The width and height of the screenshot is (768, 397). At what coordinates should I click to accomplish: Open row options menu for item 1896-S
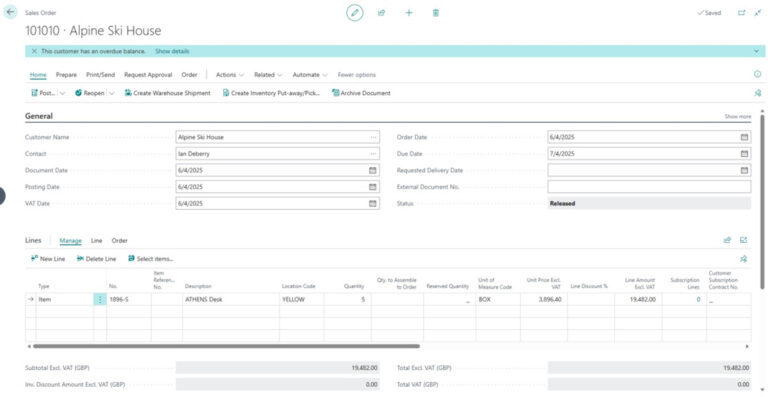tap(100, 300)
